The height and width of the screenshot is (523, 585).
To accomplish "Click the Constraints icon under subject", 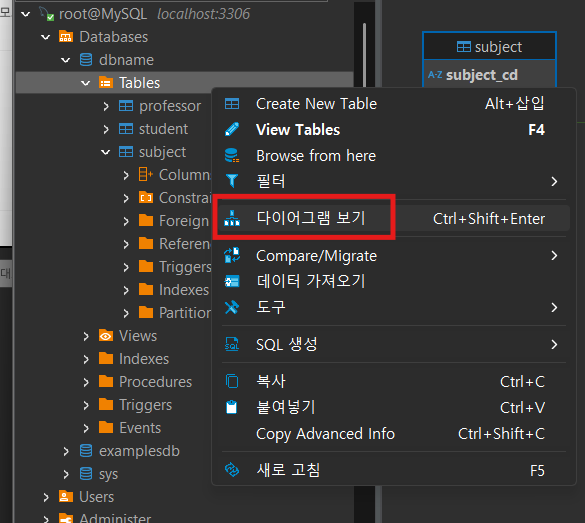I will (x=146, y=197).
